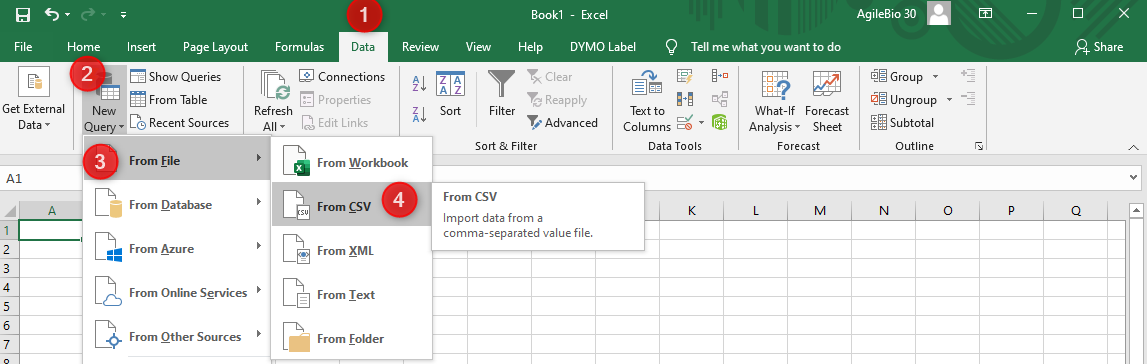The height and width of the screenshot is (364, 1147).
Task: Click the Share button
Action: pos(1099,47)
